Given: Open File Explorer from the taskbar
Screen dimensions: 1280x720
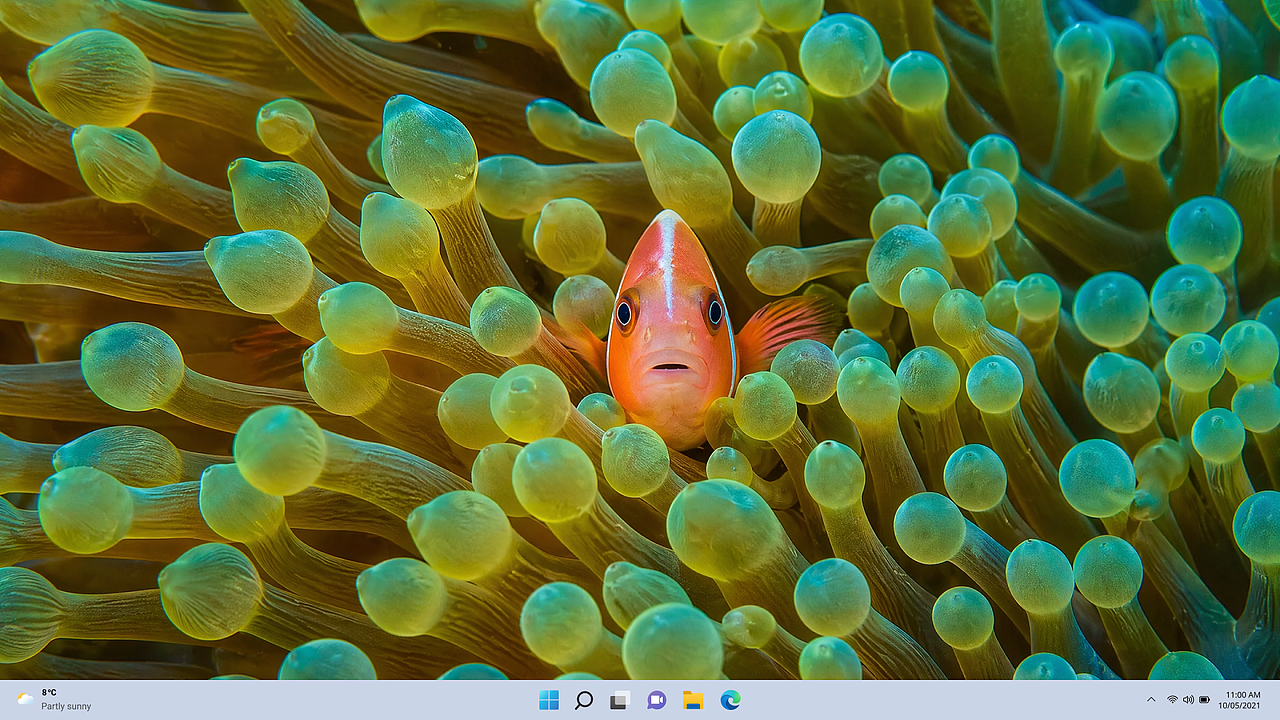Looking at the screenshot, I should (x=693, y=700).
